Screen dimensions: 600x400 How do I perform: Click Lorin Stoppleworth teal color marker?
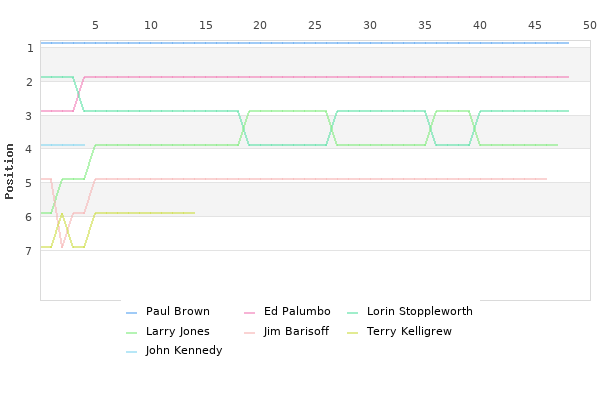pos(352,313)
